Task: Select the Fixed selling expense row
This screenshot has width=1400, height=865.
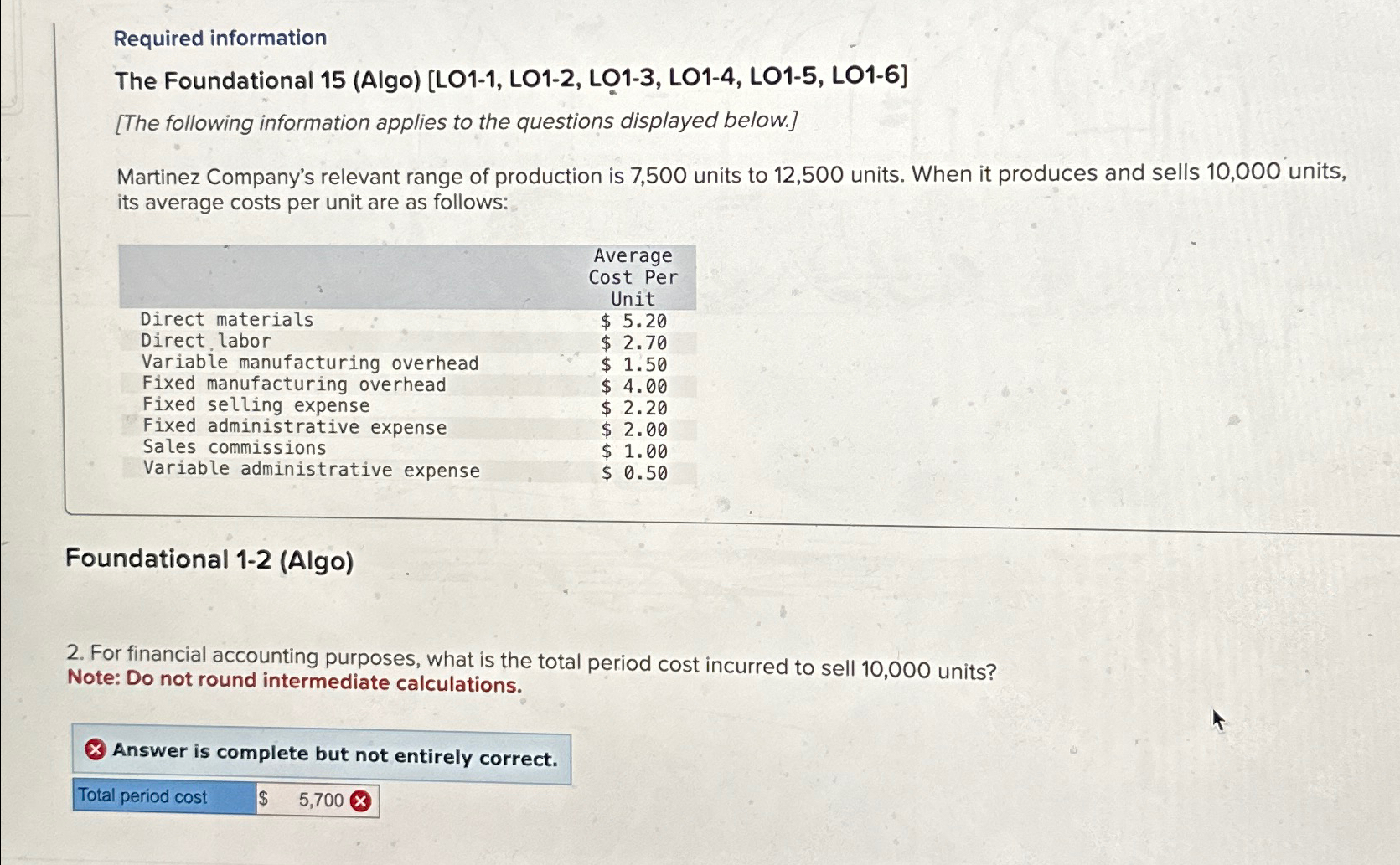Action: coord(256,405)
